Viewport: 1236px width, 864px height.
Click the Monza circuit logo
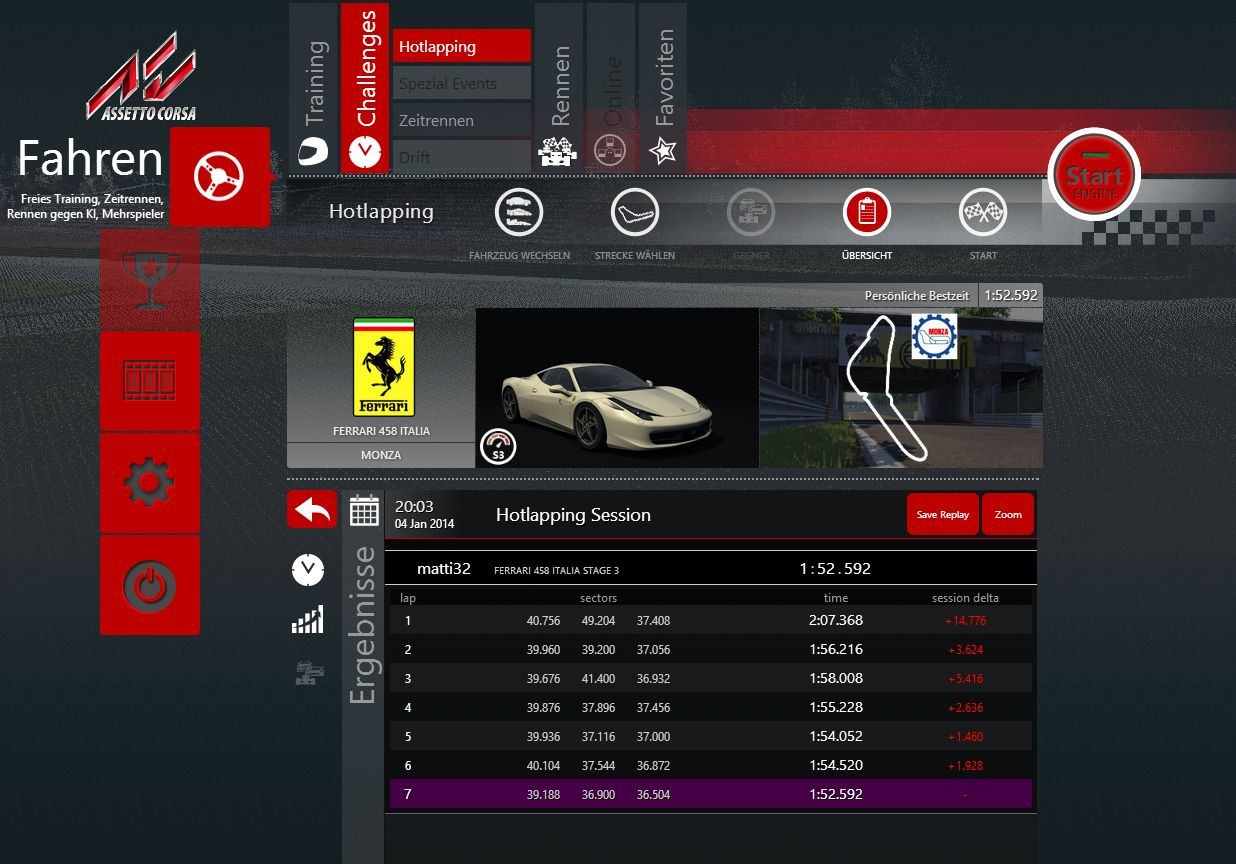click(934, 336)
